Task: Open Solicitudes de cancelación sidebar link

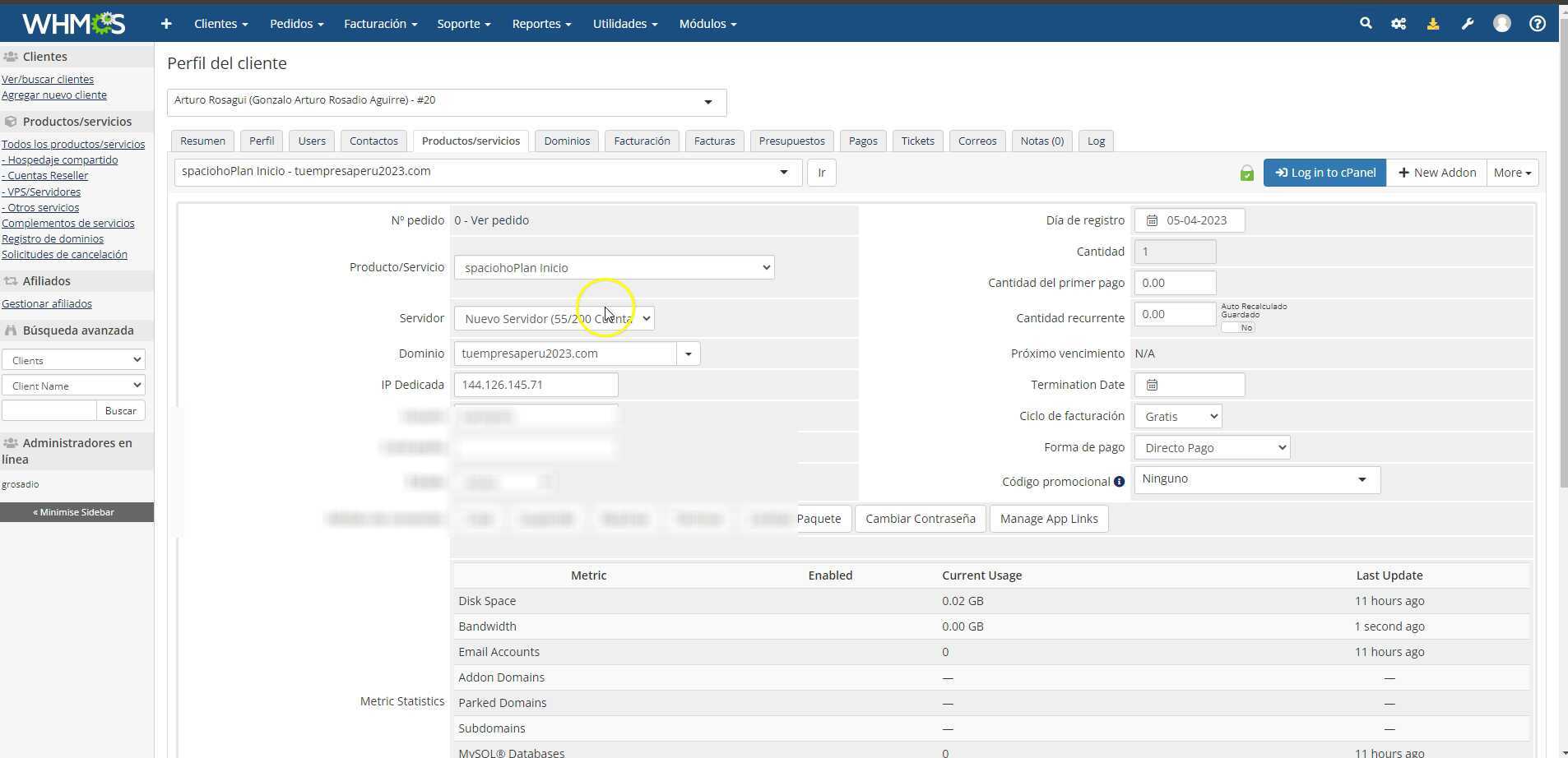Action: tap(64, 255)
